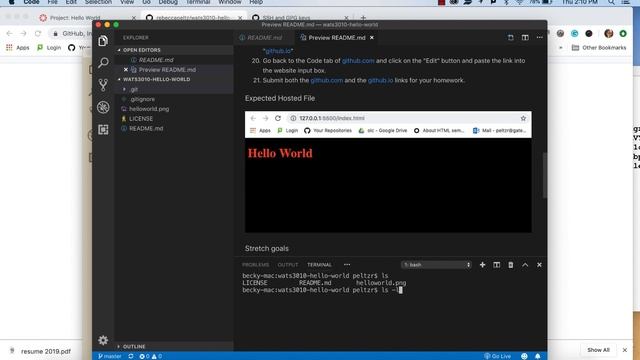
Task: Reload the page in Chrome
Action: click(x=38, y=33)
